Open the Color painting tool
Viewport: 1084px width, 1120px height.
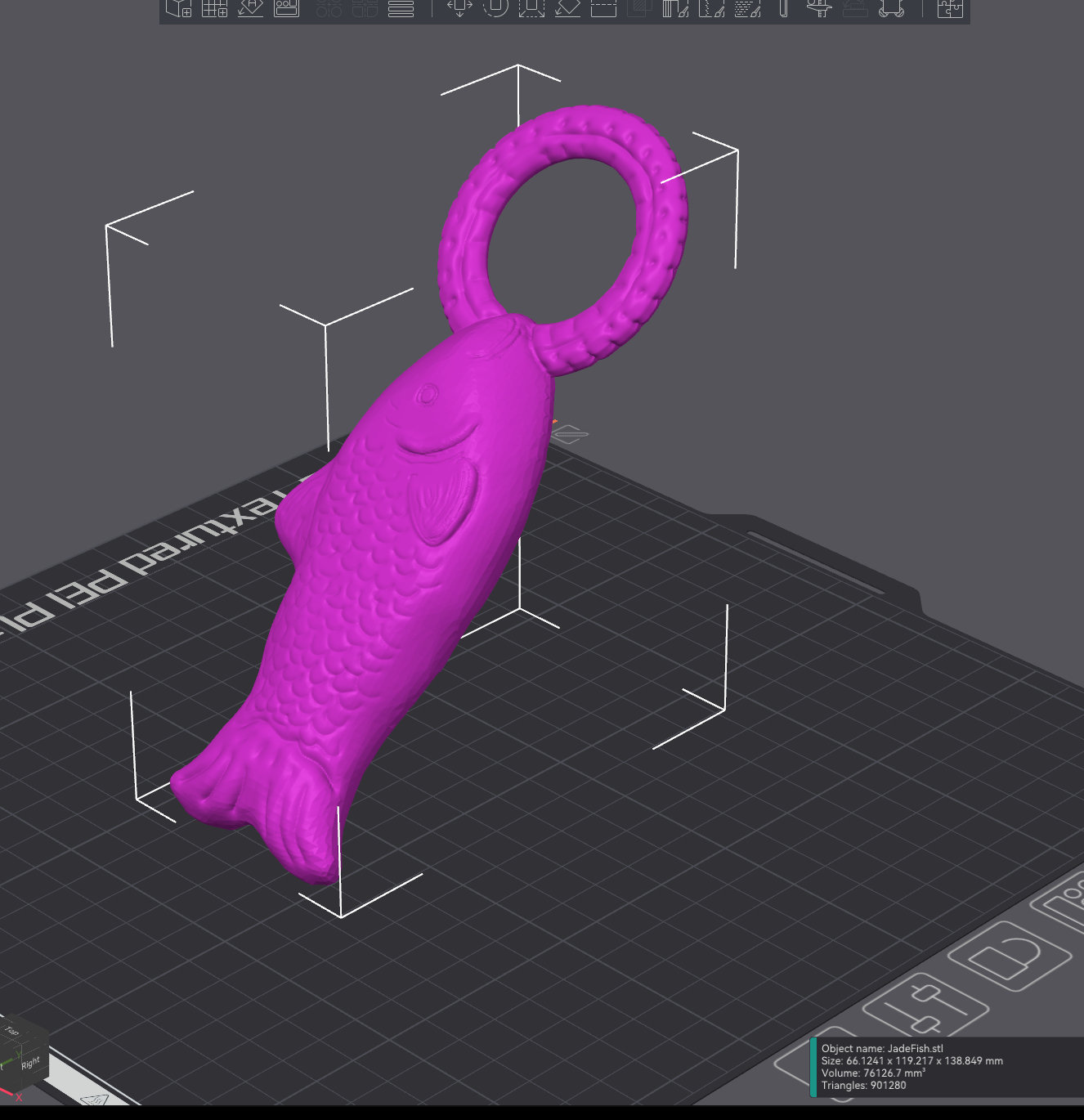tap(747, 8)
